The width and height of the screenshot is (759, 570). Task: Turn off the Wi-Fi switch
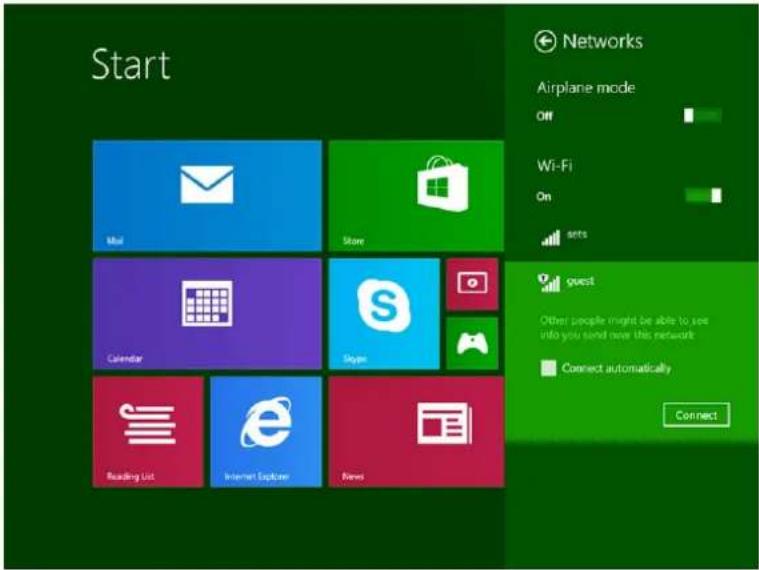pyautogui.click(x=703, y=195)
